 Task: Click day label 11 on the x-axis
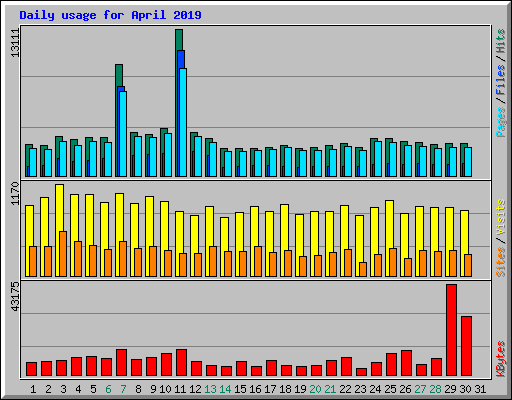(x=180, y=389)
